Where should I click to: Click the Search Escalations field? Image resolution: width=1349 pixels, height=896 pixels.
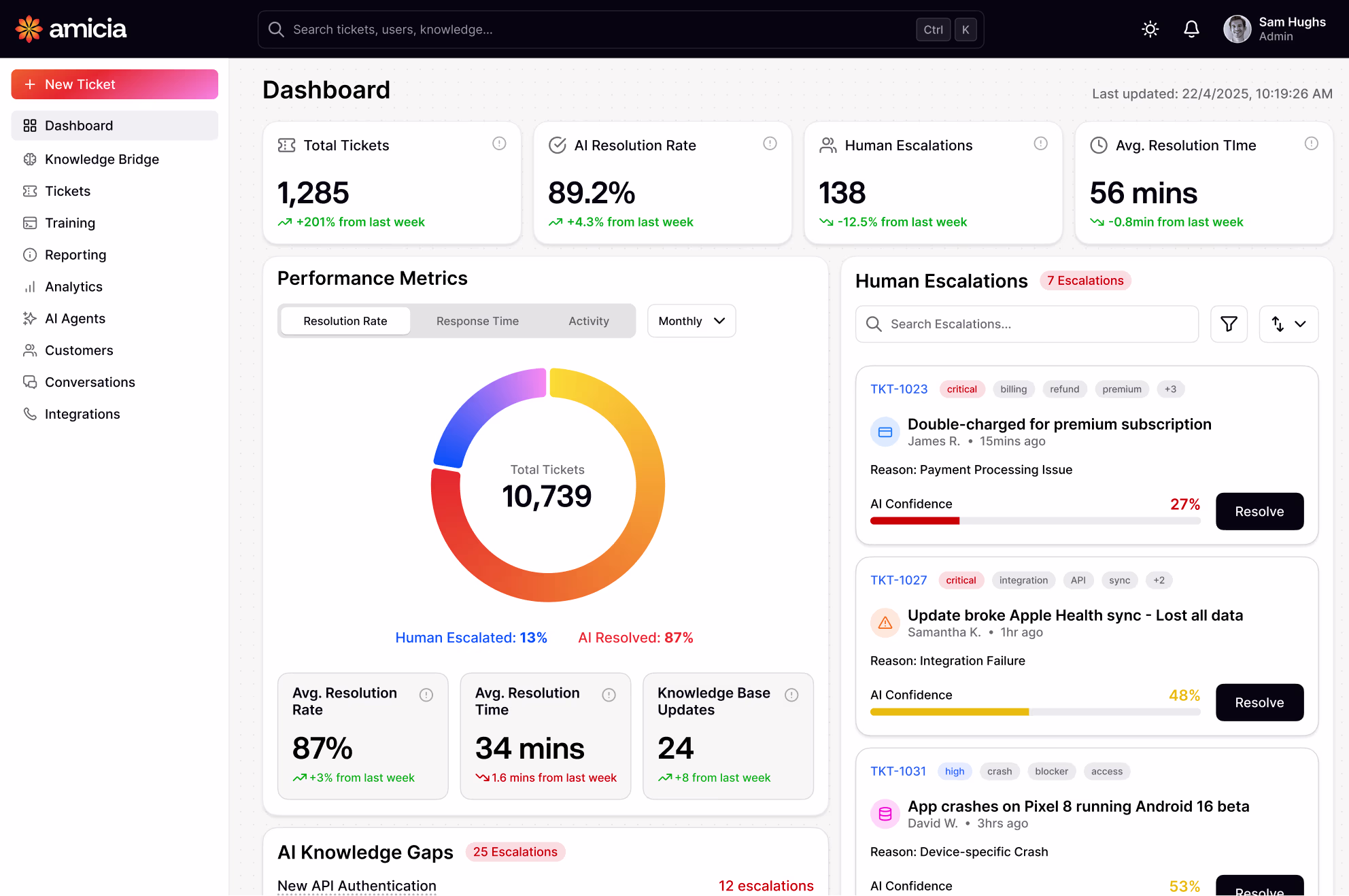pos(1027,324)
